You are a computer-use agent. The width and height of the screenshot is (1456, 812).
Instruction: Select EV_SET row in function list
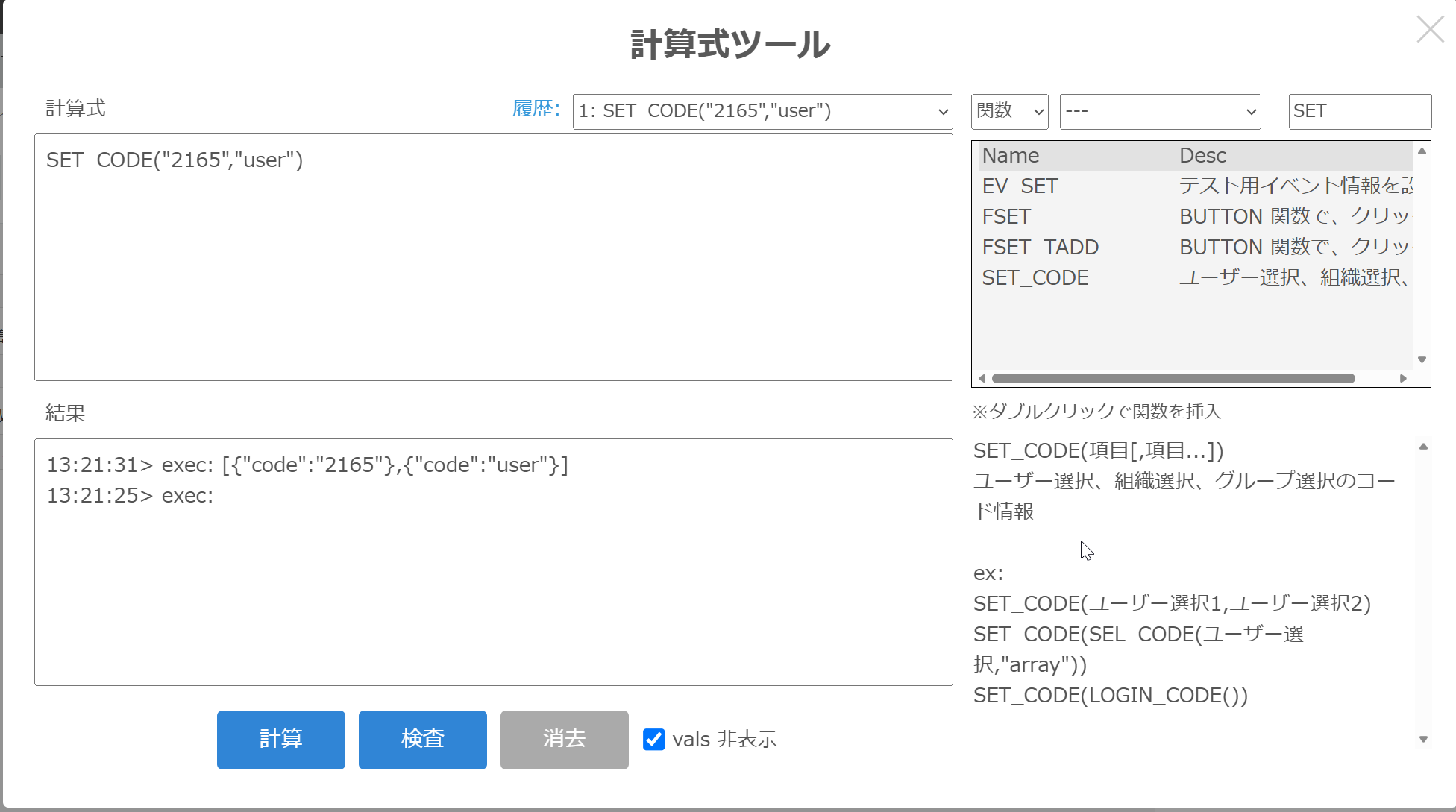pos(1020,186)
